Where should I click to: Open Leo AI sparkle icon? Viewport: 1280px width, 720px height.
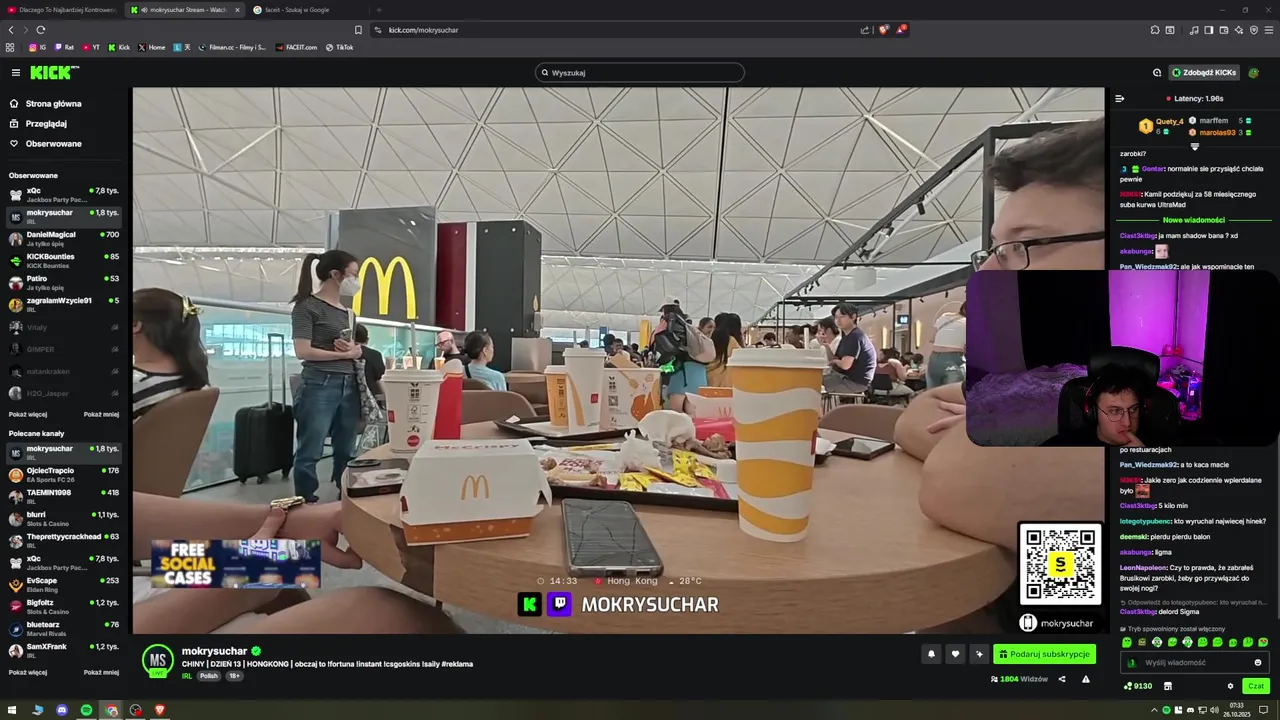(x=1239, y=30)
